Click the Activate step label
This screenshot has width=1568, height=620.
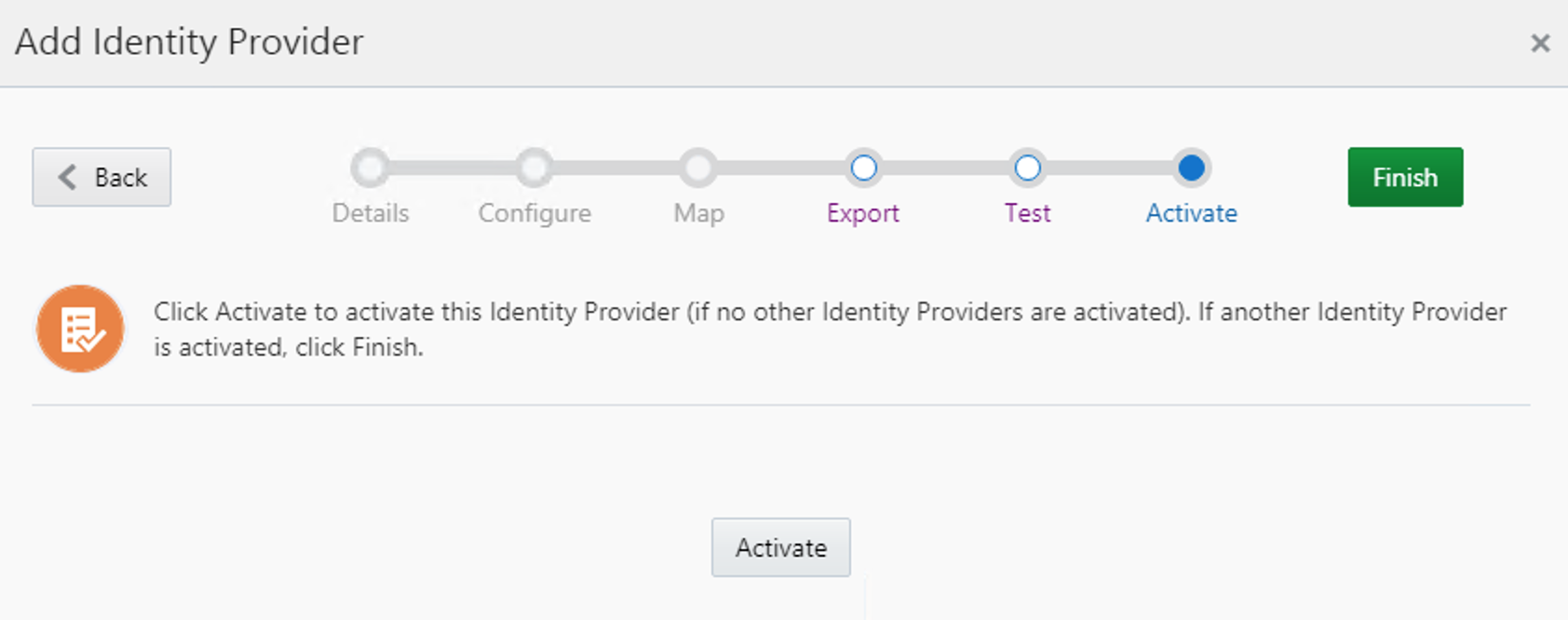point(1191,213)
